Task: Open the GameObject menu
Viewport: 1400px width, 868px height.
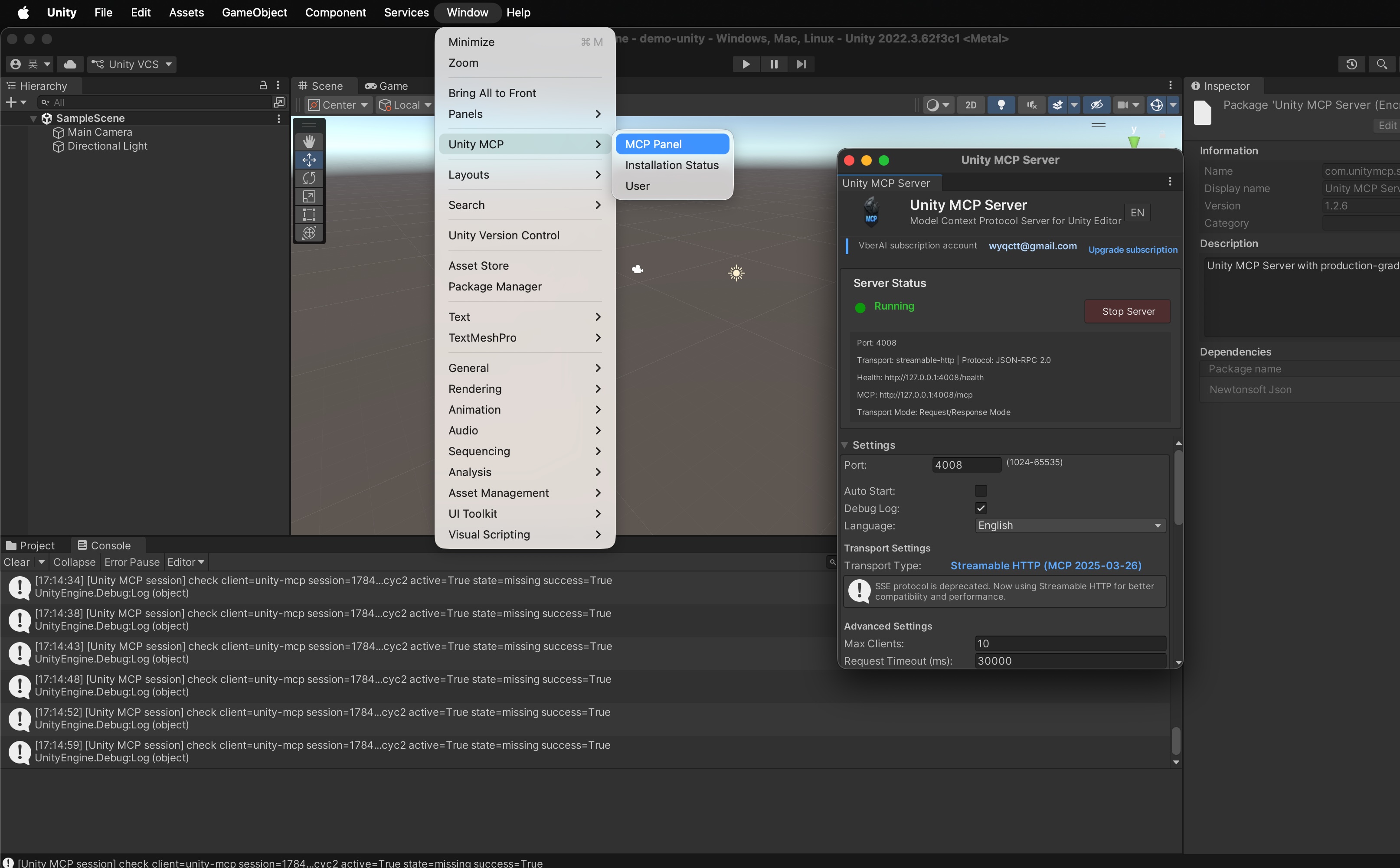Action: point(255,13)
